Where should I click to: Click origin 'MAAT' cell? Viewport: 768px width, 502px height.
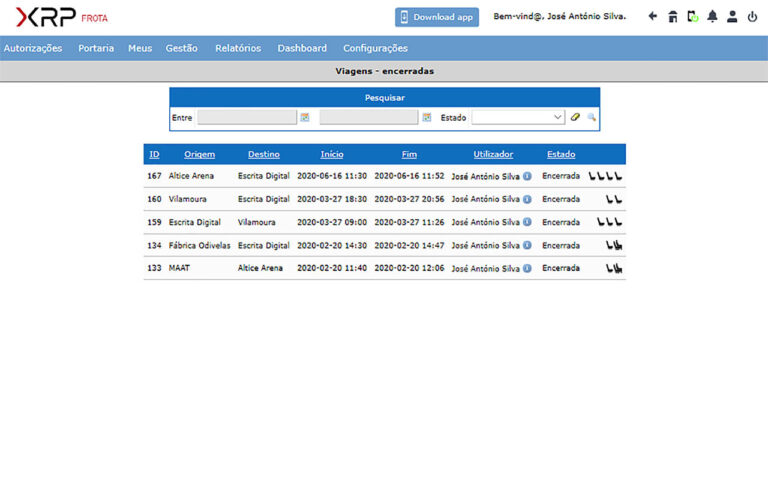pos(179,268)
